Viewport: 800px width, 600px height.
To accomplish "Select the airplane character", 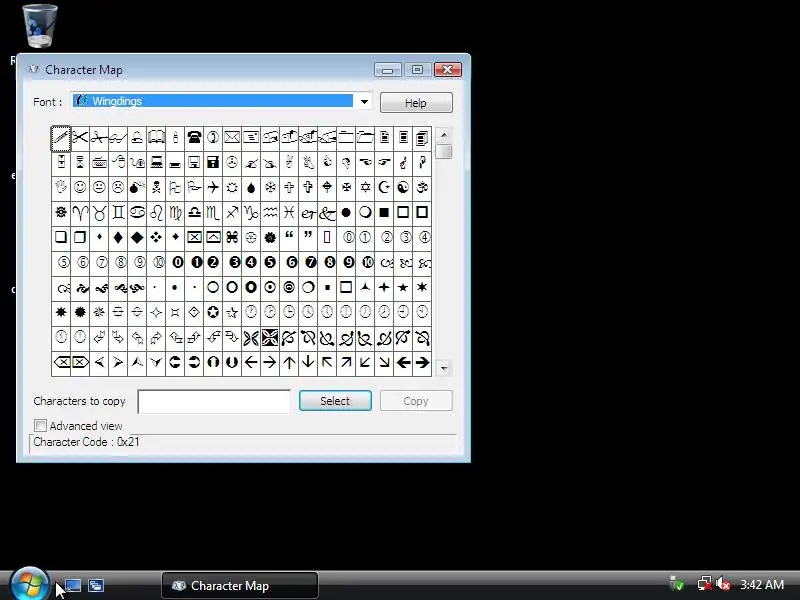I will (213, 188).
